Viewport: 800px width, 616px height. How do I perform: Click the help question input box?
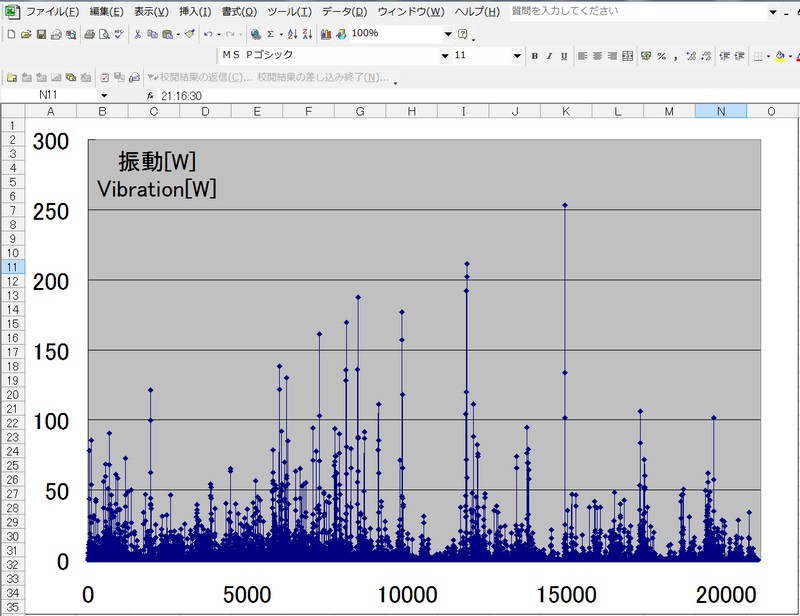point(638,11)
